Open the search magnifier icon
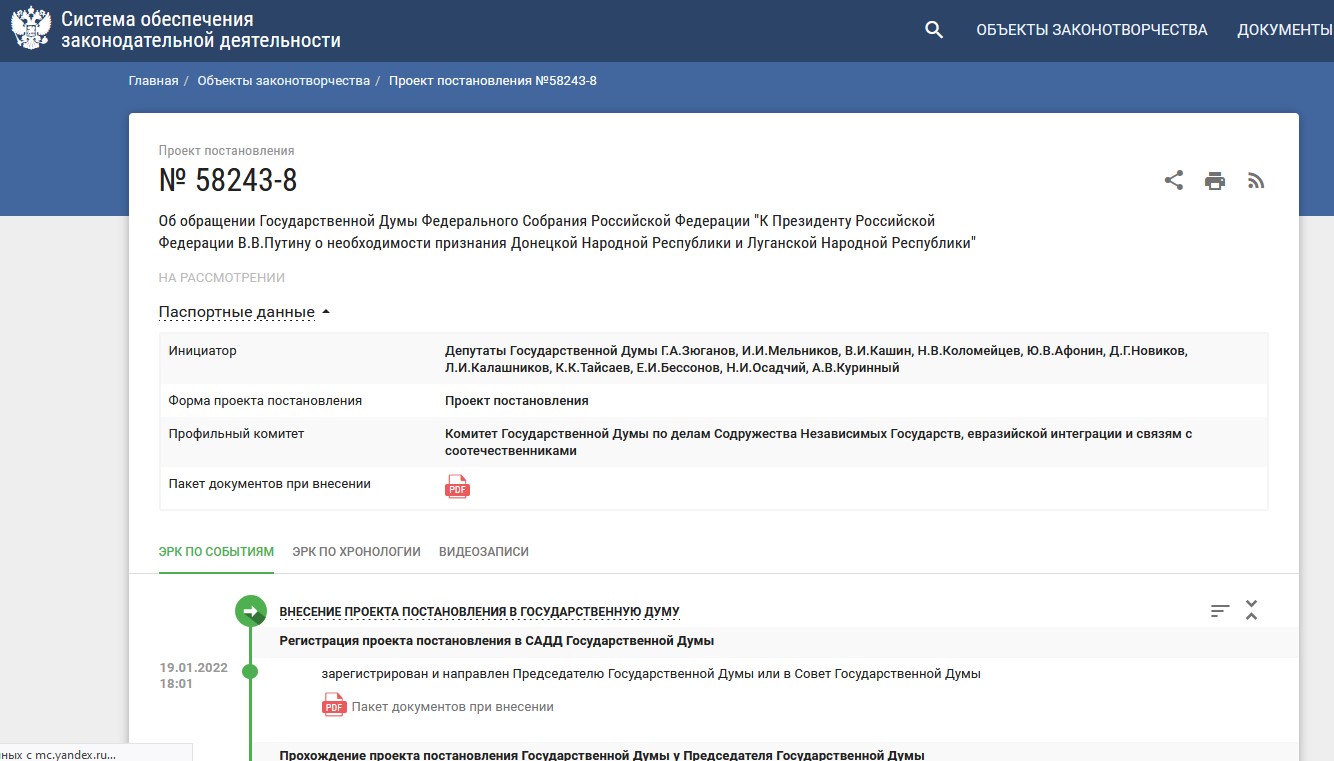1334x761 pixels. pyautogui.click(x=934, y=30)
